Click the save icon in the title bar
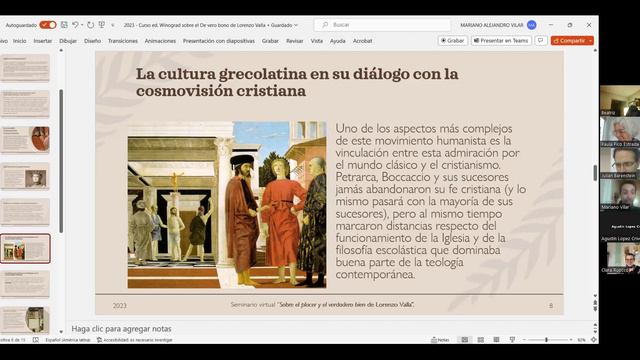The height and width of the screenshot is (360, 640). [x=64, y=25]
